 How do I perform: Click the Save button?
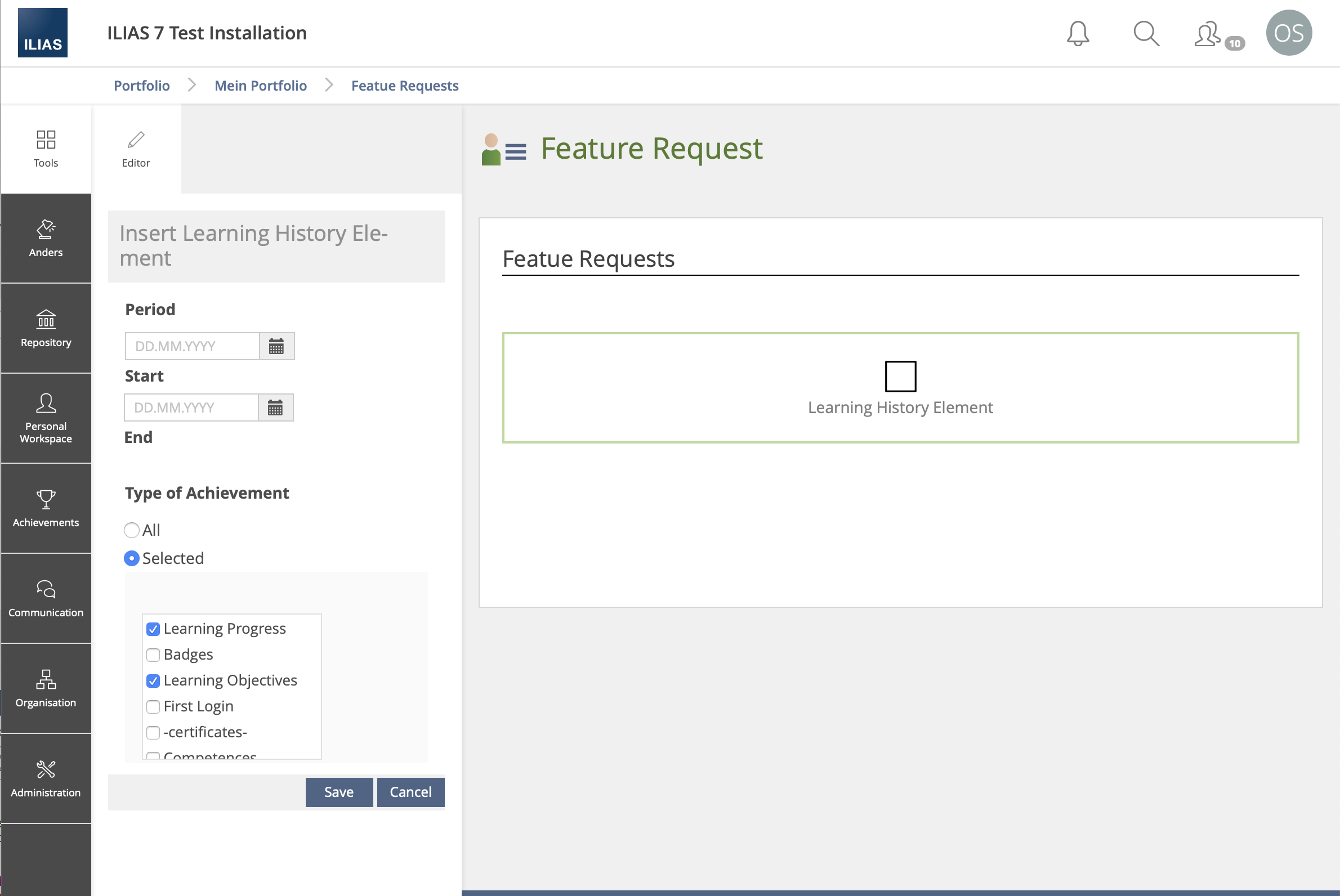(x=338, y=792)
